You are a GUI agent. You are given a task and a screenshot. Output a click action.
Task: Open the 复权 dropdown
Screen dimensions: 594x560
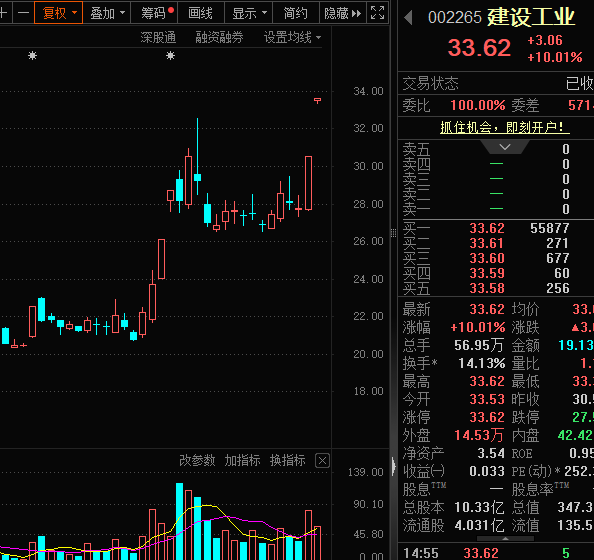[x=58, y=13]
